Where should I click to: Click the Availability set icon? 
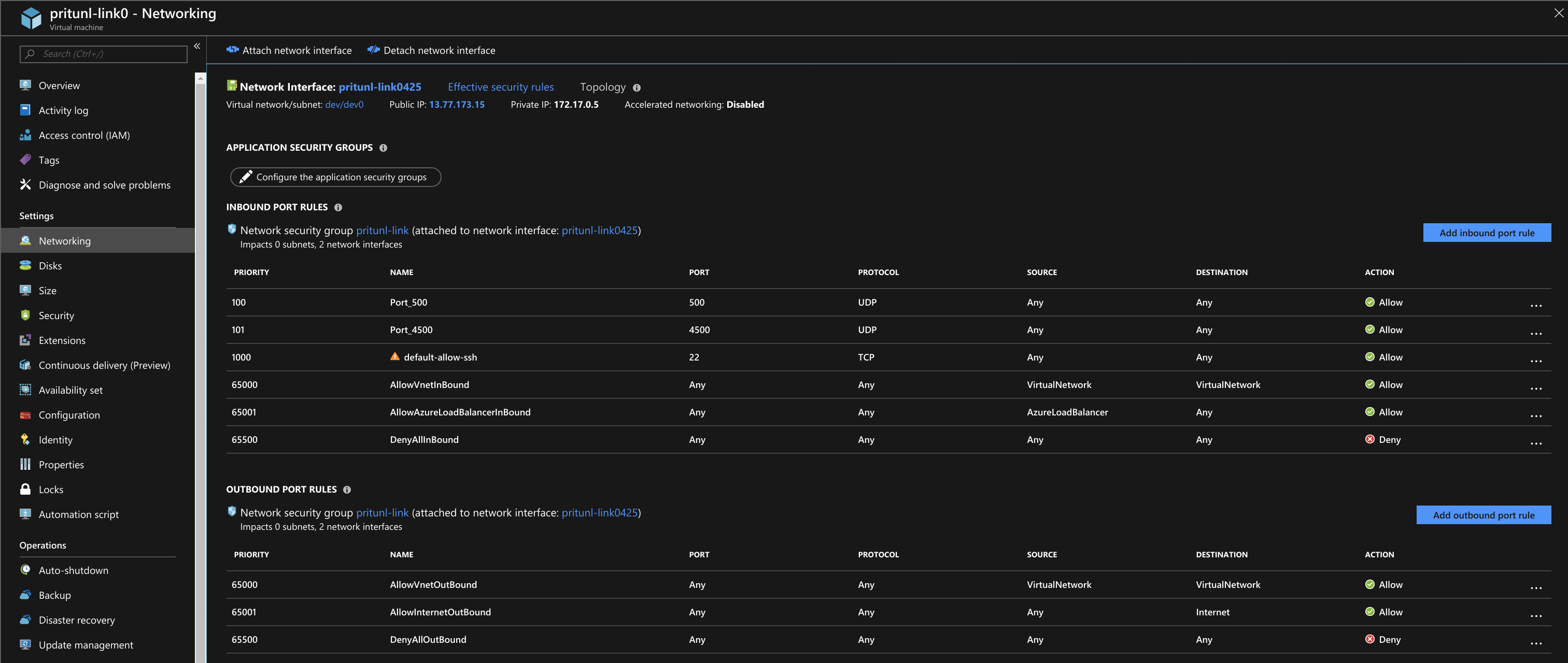coord(25,390)
